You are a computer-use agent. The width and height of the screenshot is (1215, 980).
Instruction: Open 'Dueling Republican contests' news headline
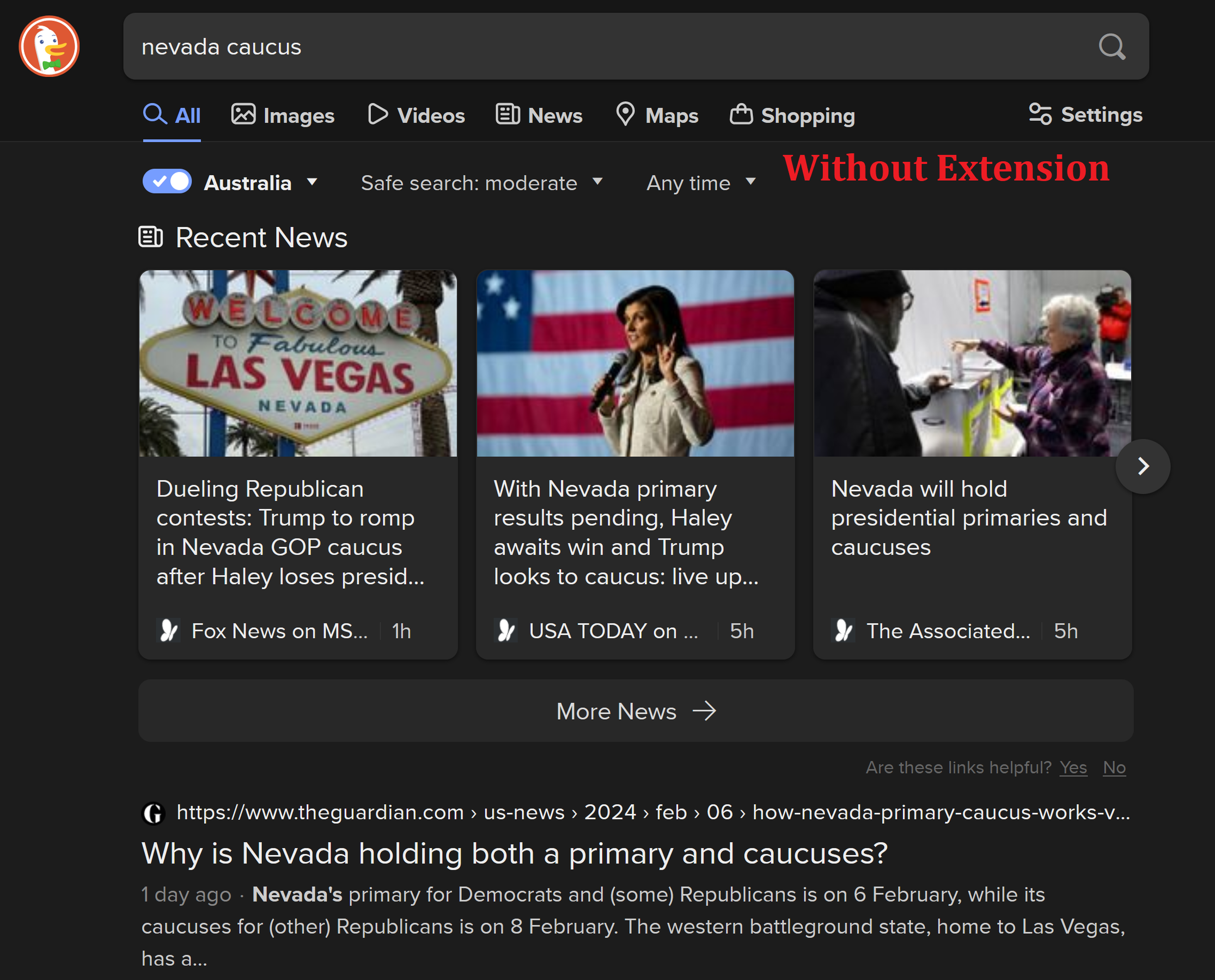pos(290,532)
